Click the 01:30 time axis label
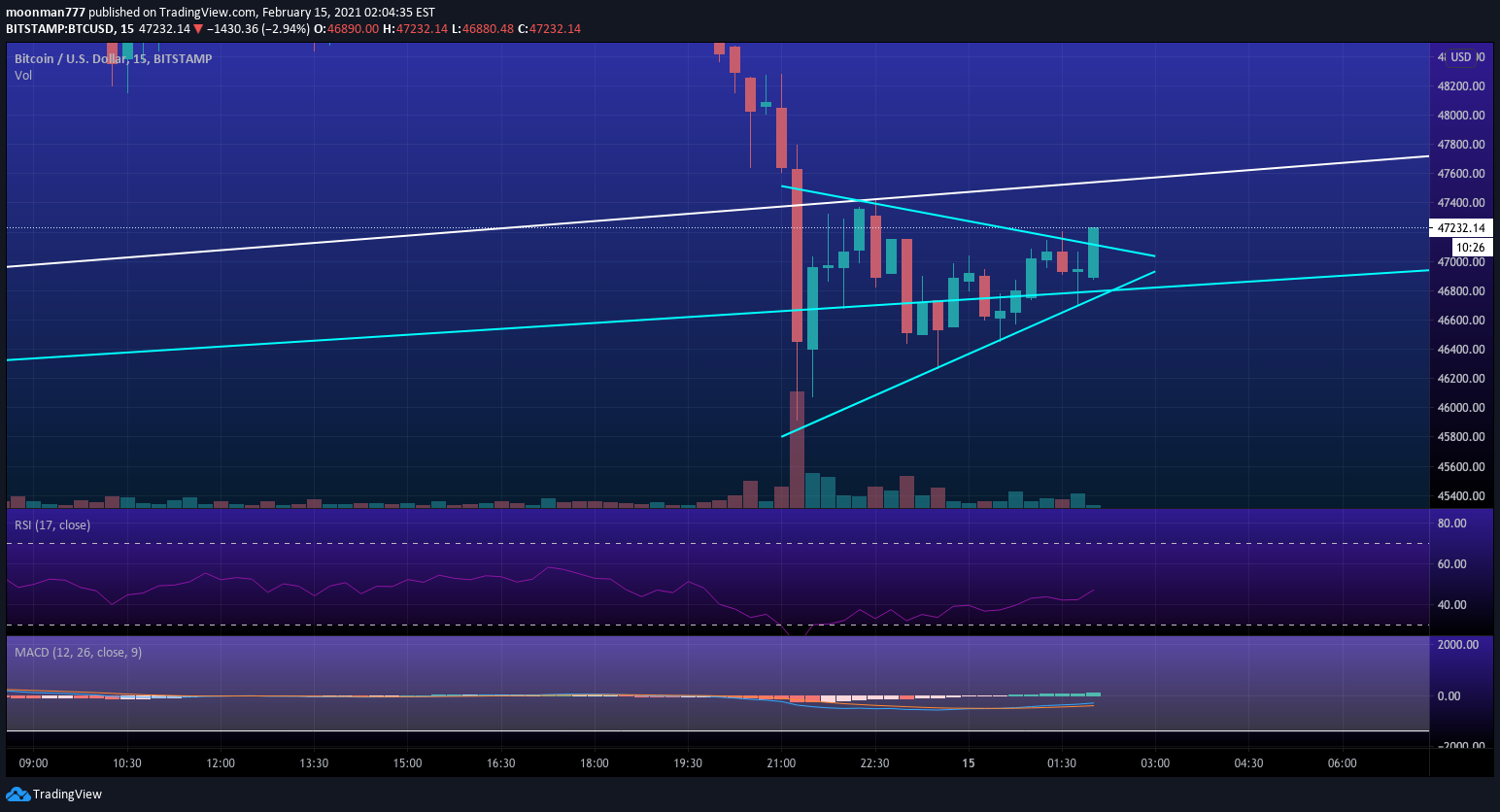 [x=1062, y=762]
